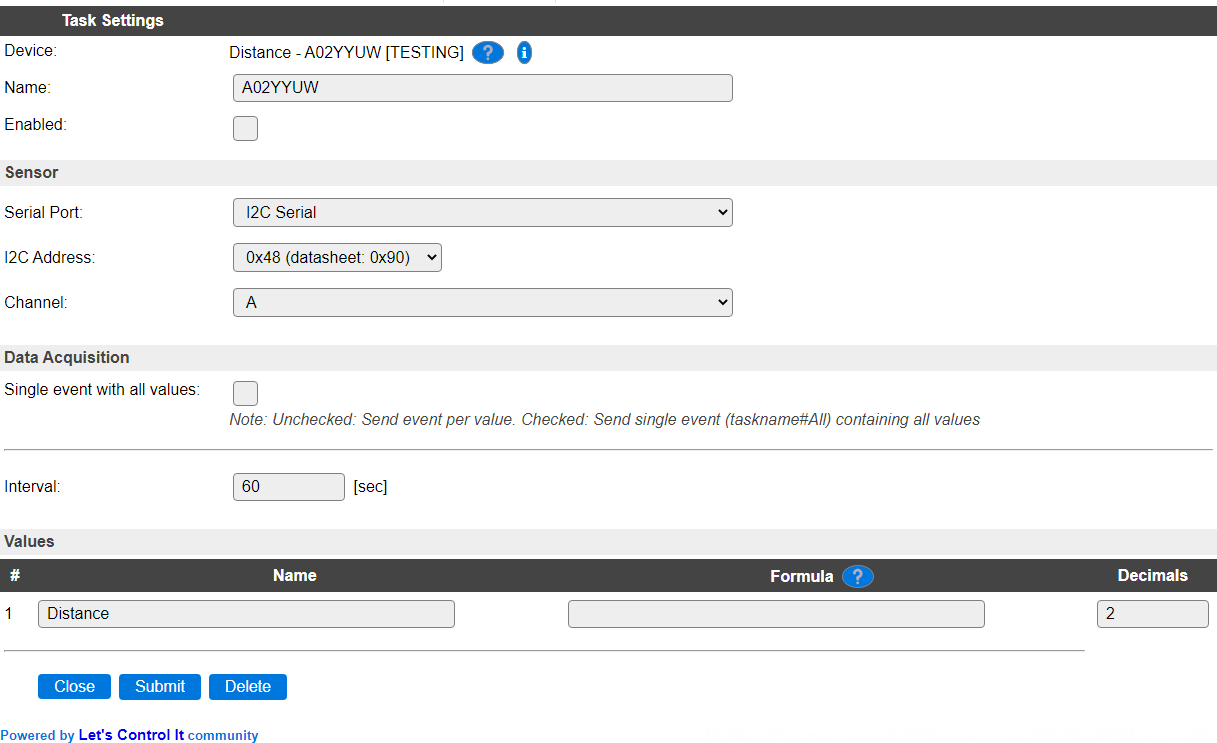Viewport: 1217px width, 743px height.
Task: Click the Close button
Action: click(75, 687)
